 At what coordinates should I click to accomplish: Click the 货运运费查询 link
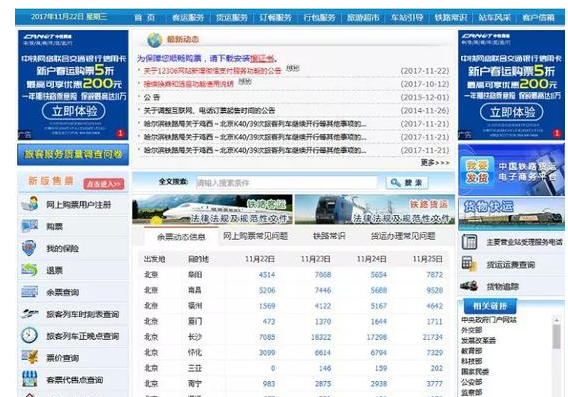(x=511, y=264)
